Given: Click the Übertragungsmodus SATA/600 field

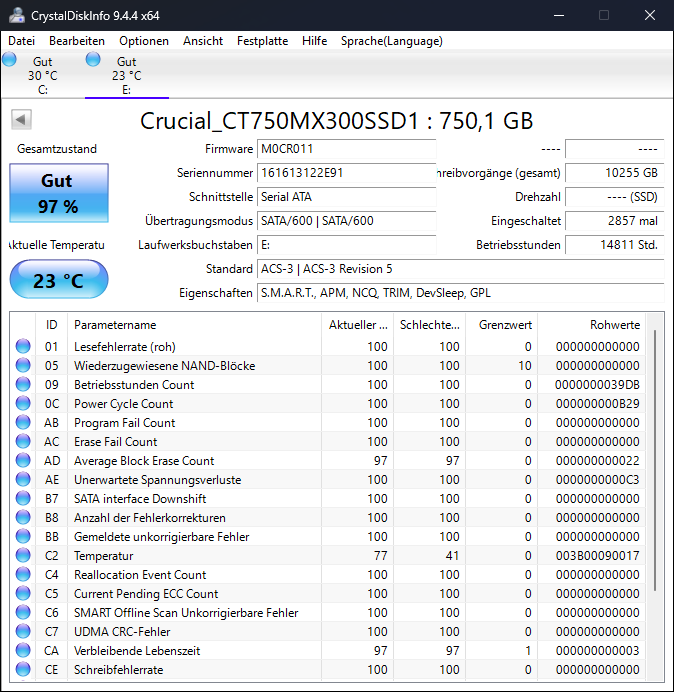Looking at the screenshot, I should (x=346, y=221).
